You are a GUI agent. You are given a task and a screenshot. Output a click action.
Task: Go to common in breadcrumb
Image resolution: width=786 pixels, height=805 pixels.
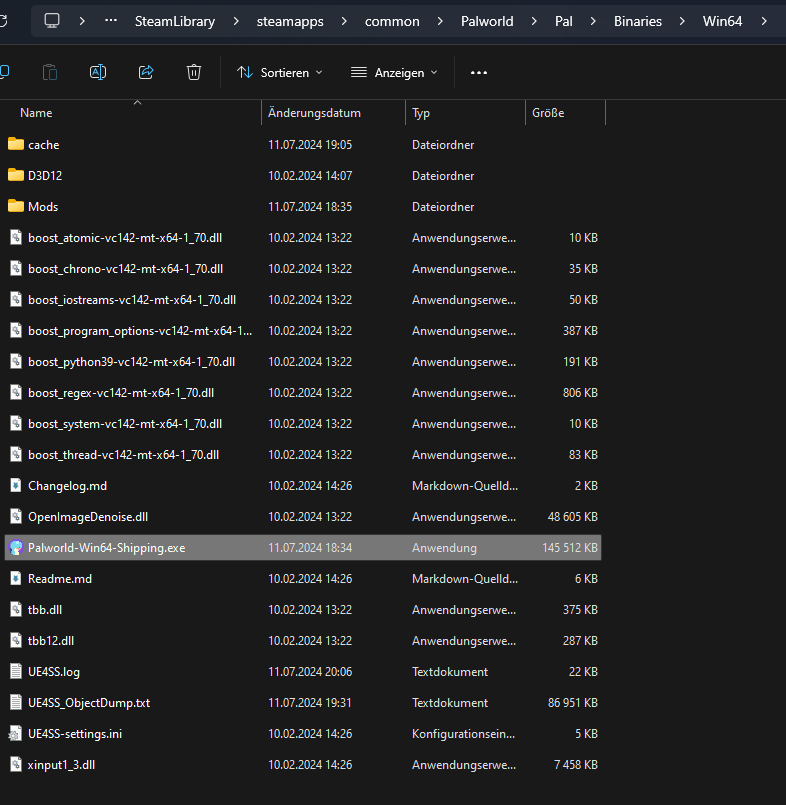392,21
